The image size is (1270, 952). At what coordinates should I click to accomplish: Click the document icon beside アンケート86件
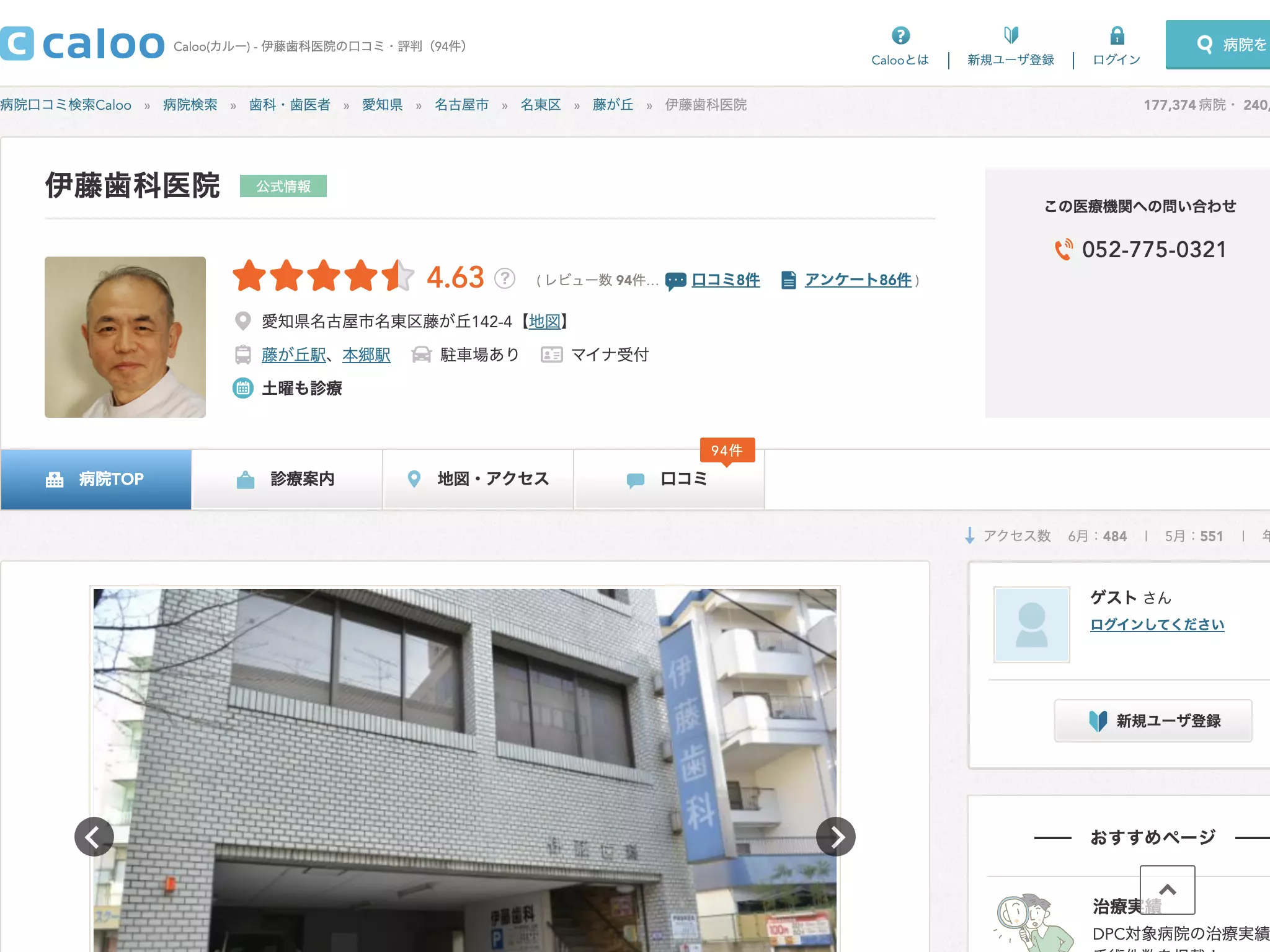pos(788,280)
